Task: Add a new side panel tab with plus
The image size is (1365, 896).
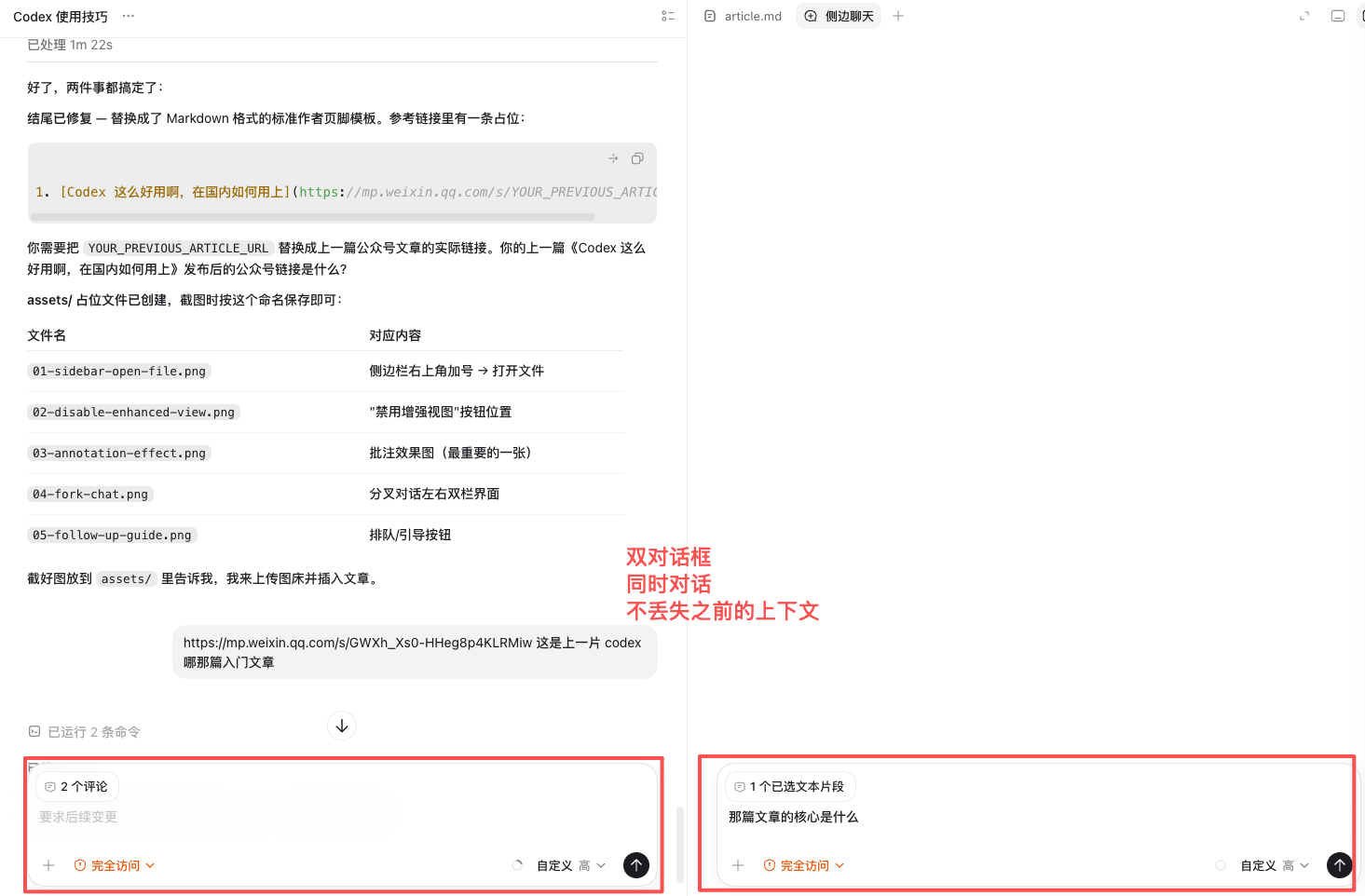Action: pos(898,16)
